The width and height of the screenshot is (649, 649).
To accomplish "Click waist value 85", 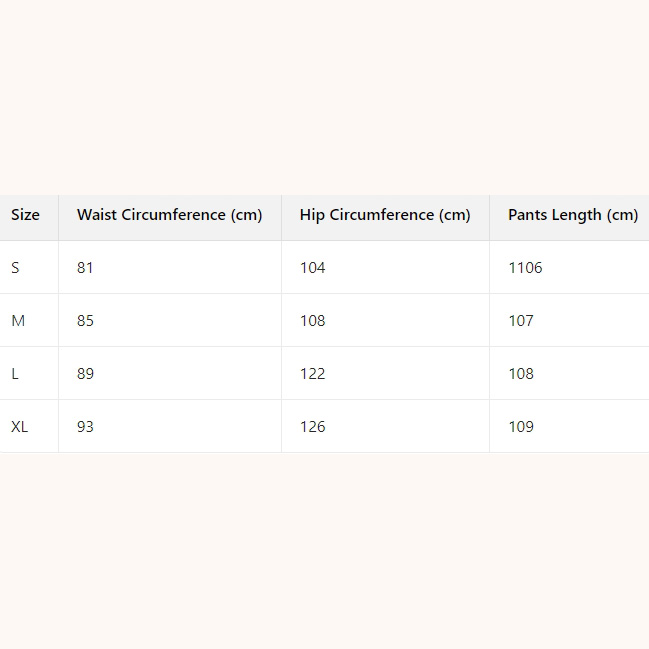I will [85, 321].
